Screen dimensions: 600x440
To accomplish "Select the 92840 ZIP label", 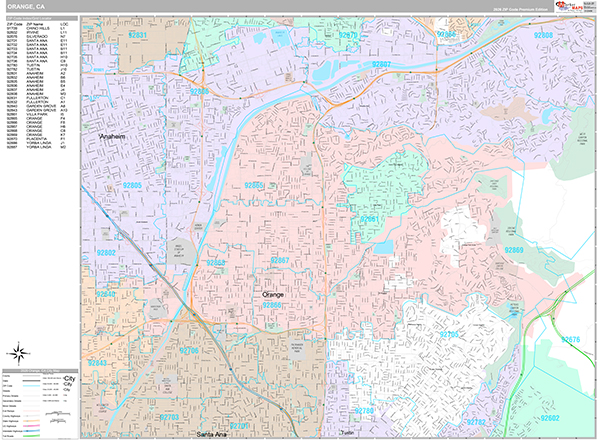I will [x=106, y=294].
